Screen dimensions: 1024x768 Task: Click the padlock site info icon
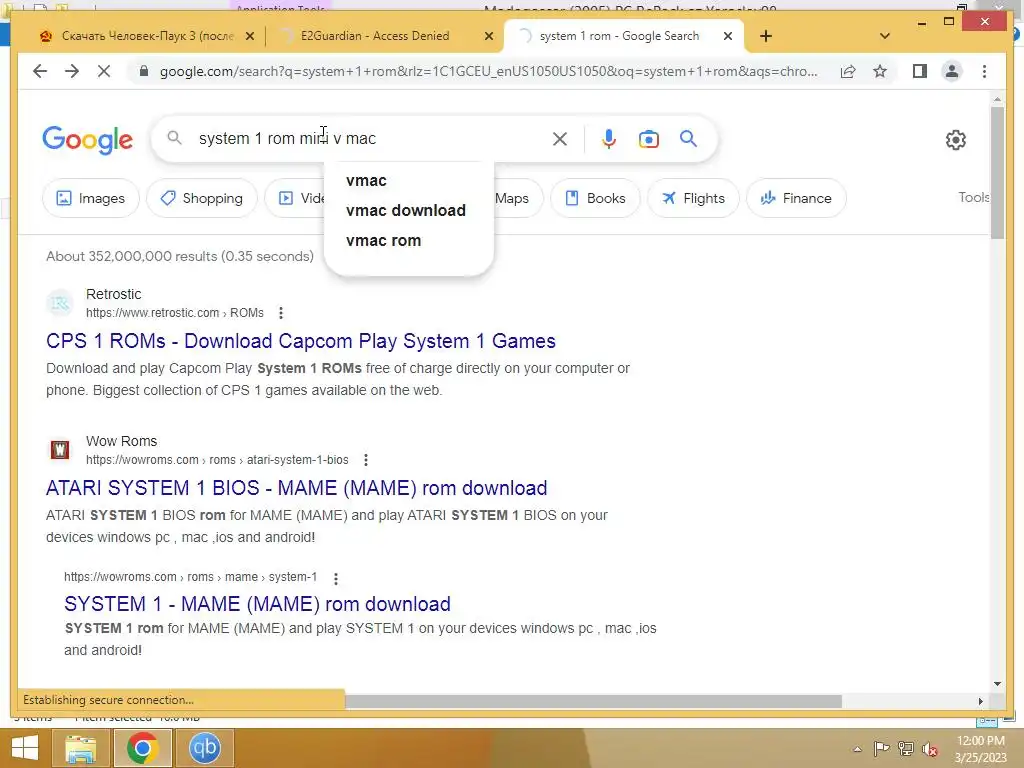(x=144, y=71)
